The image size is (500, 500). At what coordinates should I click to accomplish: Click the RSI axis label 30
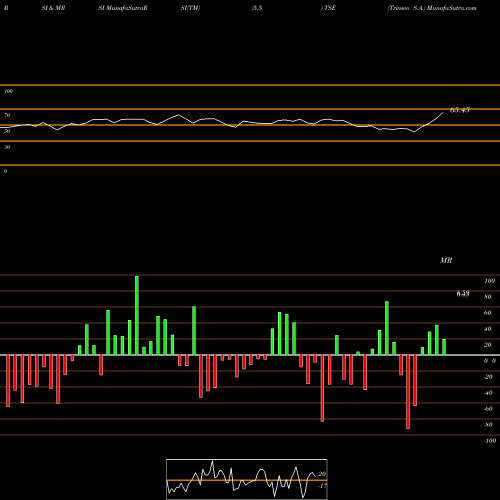[7, 147]
